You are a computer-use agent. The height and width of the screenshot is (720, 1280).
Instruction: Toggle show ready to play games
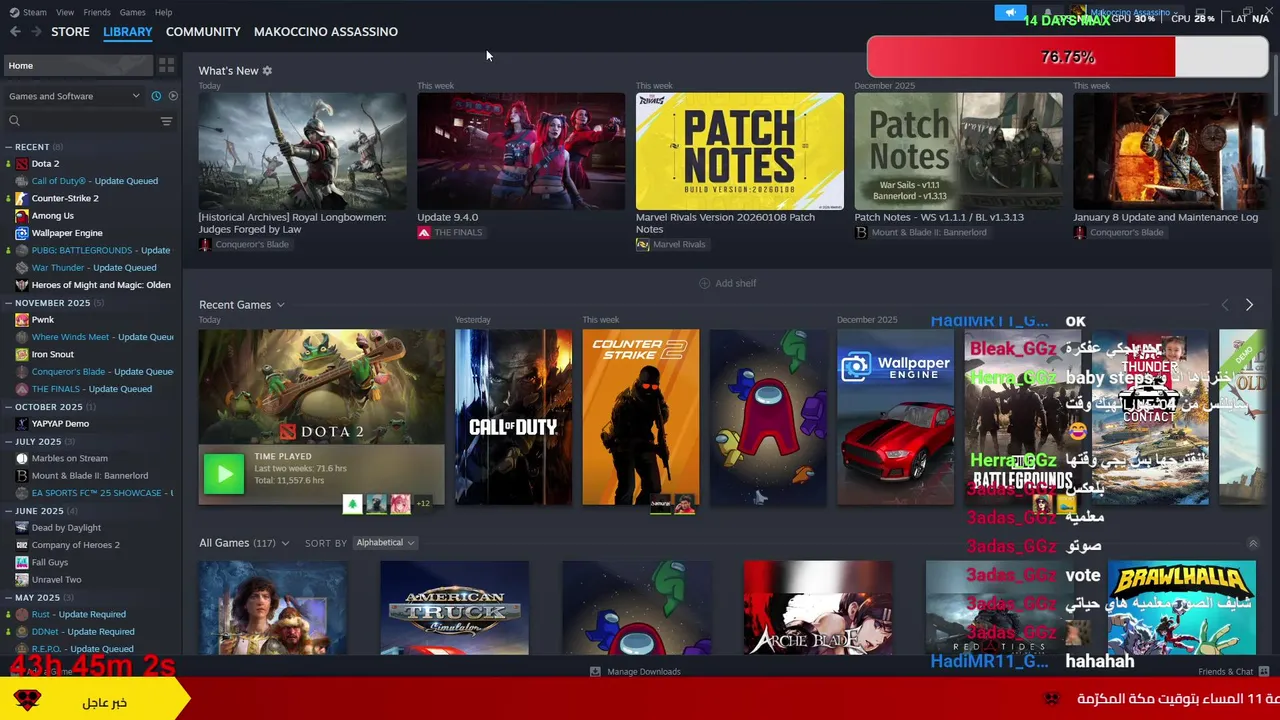pos(173,96)
